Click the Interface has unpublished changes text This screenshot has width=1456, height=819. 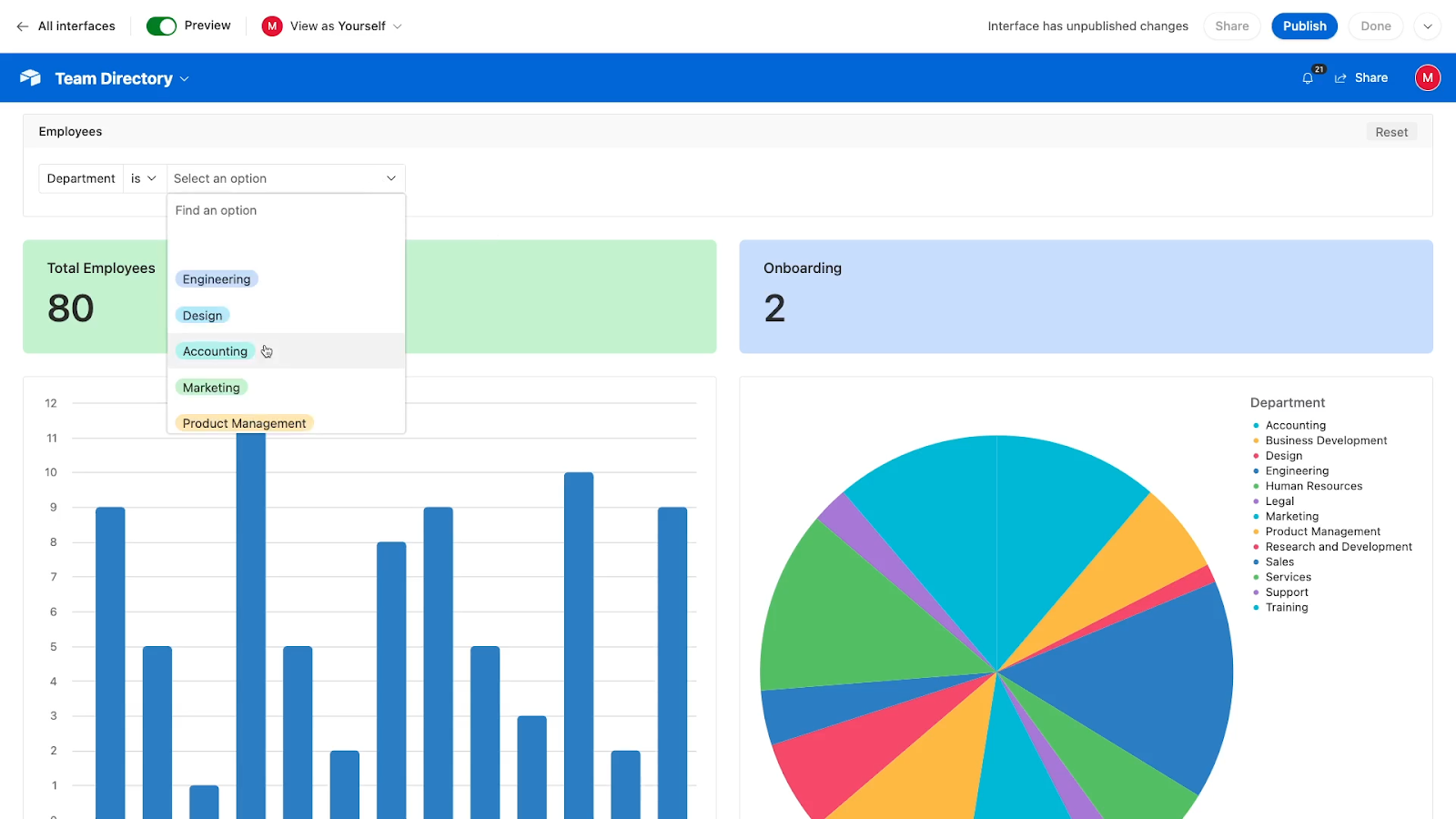1087,26
